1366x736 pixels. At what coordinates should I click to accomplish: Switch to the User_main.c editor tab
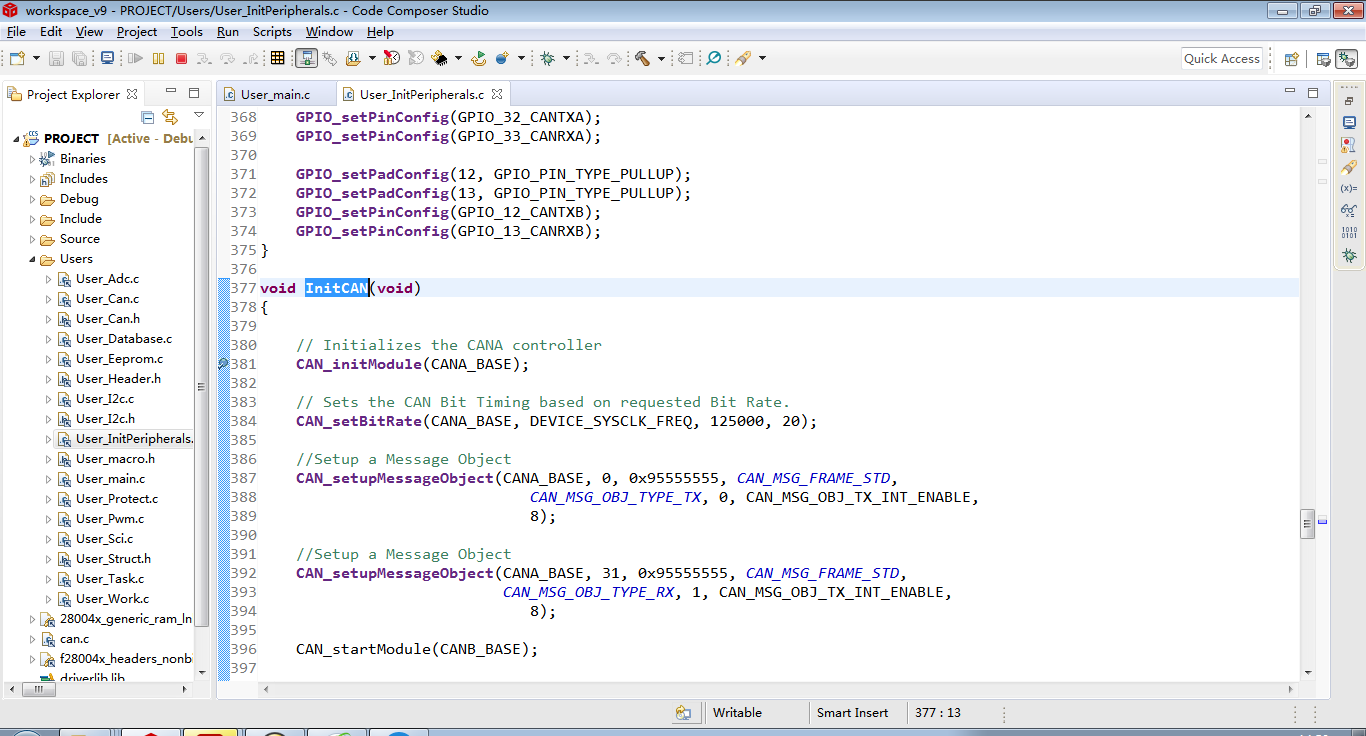(276, 95)
